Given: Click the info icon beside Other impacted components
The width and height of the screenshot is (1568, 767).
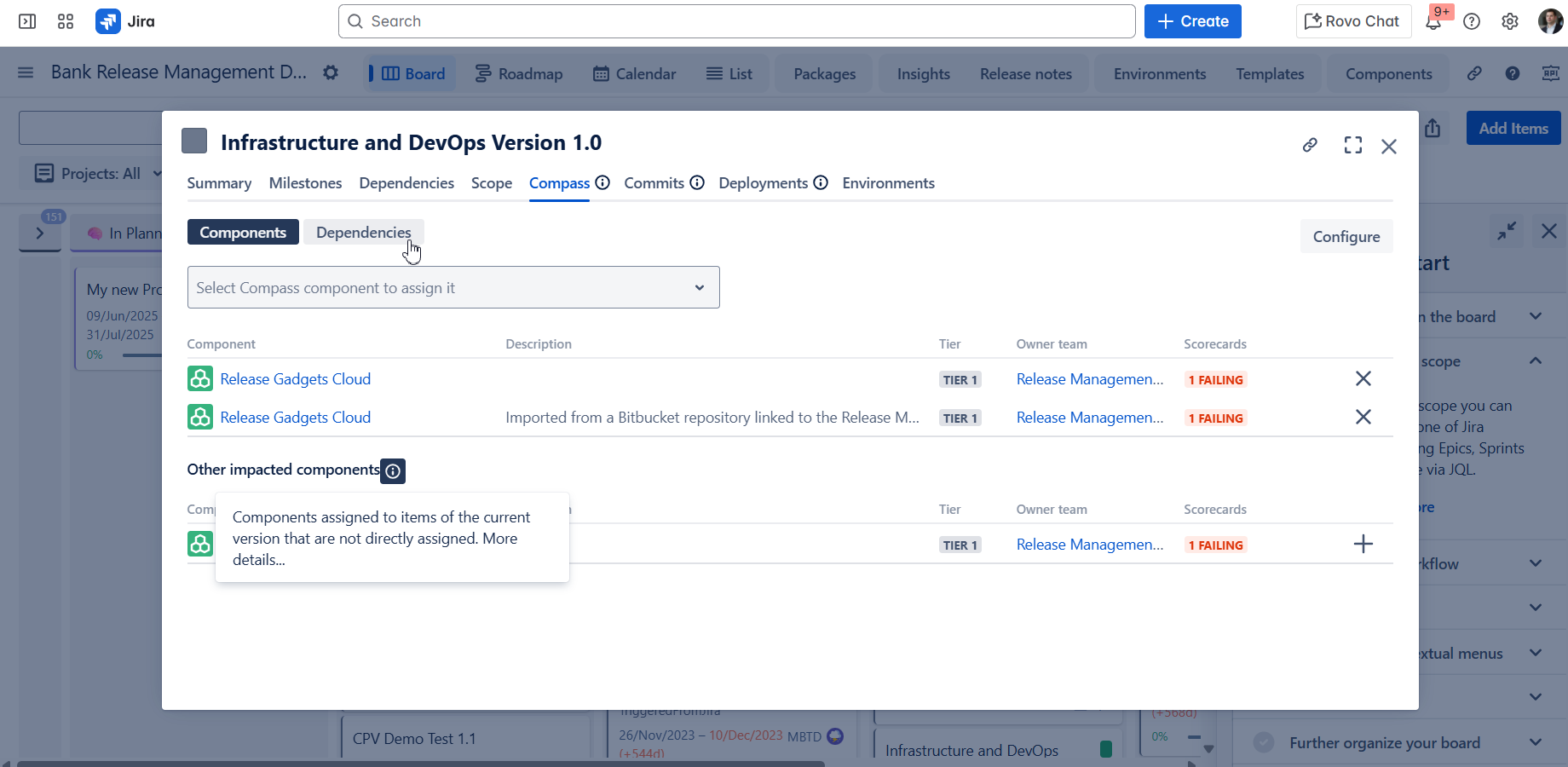Looking at the screenshot, I should 393,471.
